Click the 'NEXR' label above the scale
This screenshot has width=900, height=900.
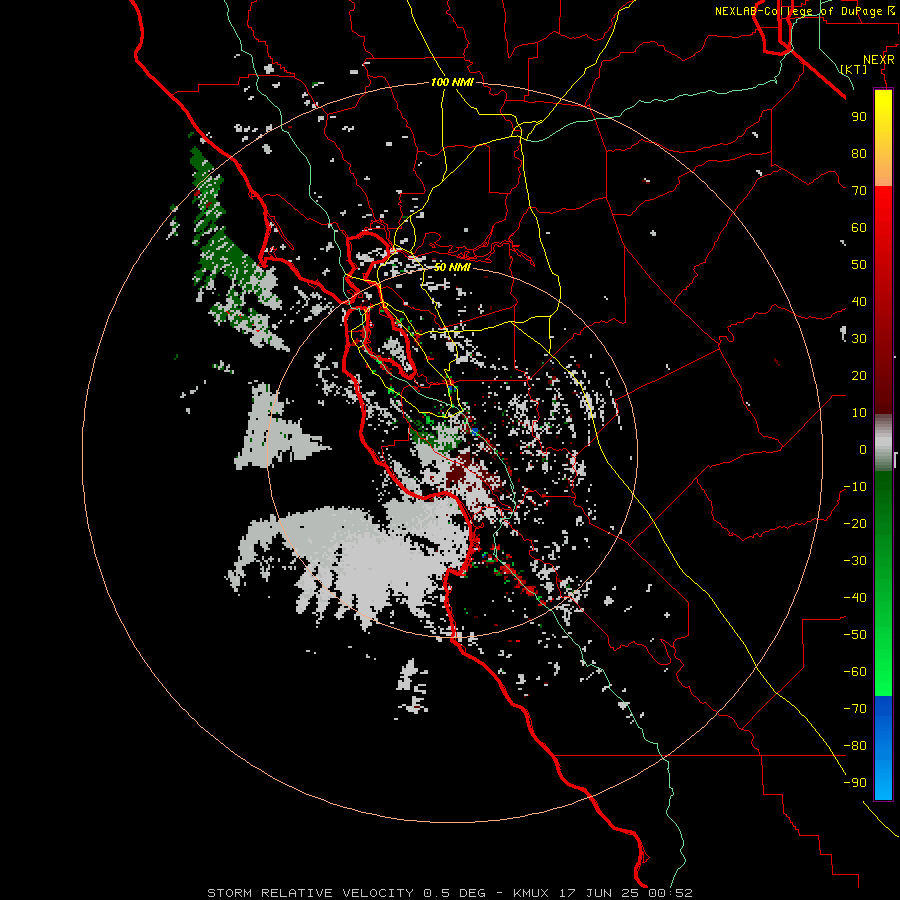click(879, 60)
